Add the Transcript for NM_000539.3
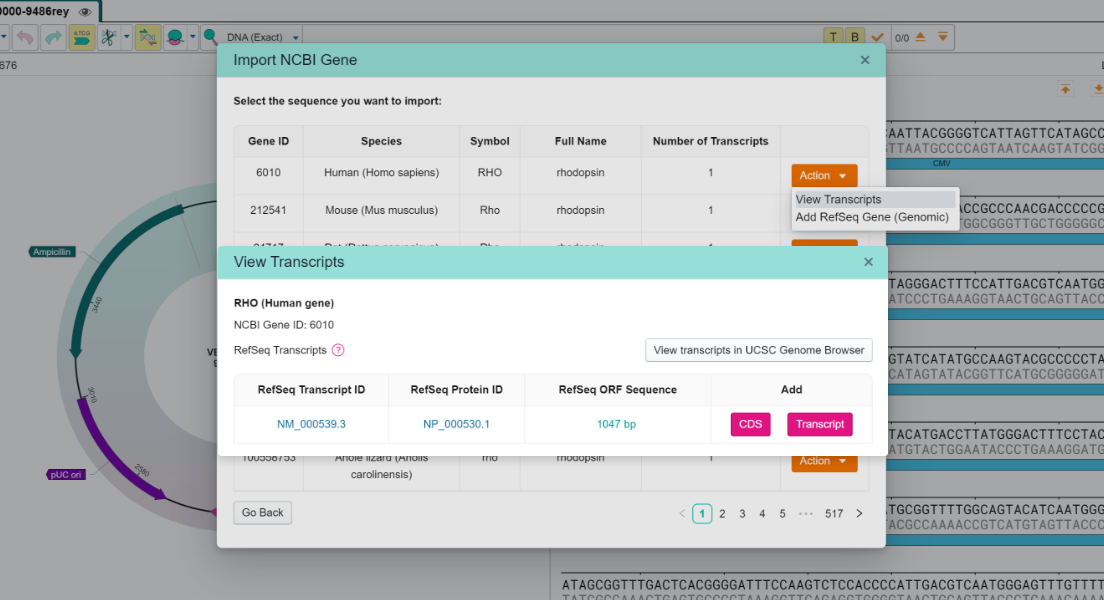The image size is (1104, 600). pyautogui.click(x=820, y=424)
